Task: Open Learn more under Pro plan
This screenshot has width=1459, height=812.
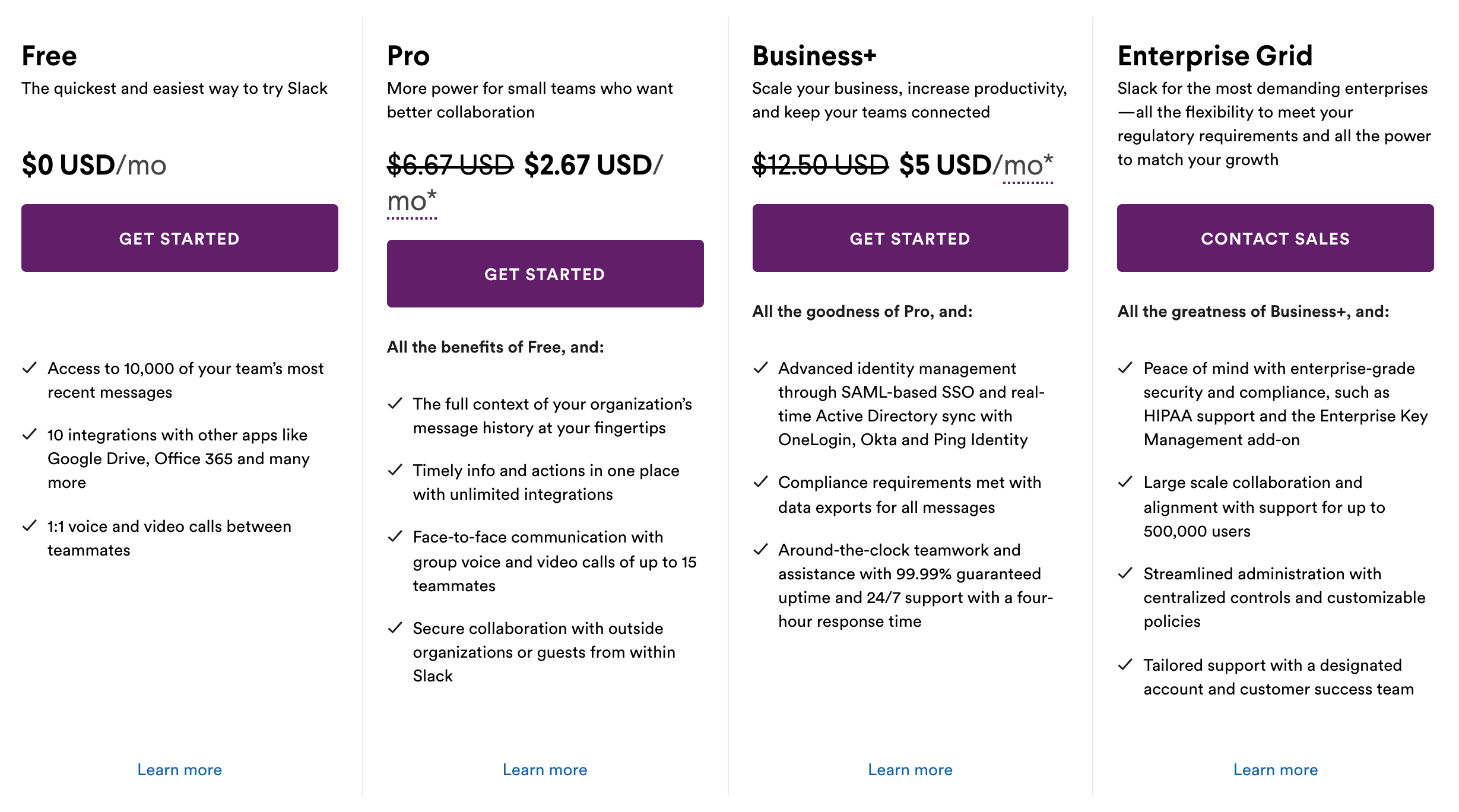Action: click(x=545, y=769)
